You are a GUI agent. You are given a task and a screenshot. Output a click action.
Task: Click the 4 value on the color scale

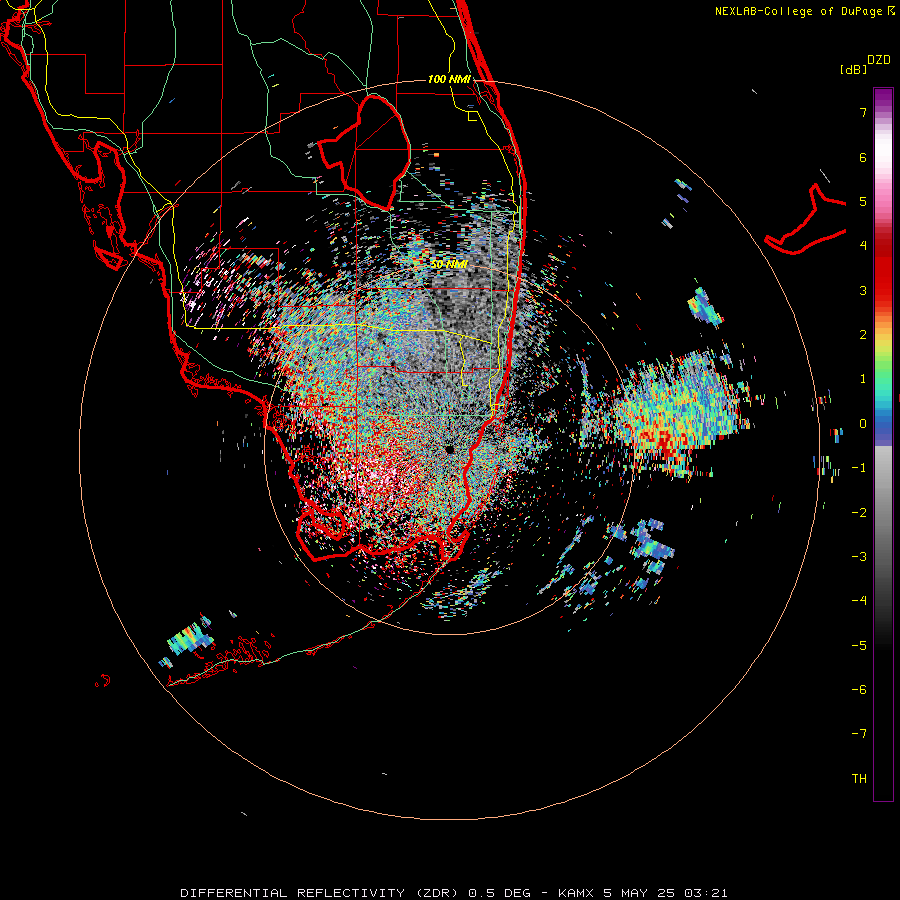click(863, 246)
